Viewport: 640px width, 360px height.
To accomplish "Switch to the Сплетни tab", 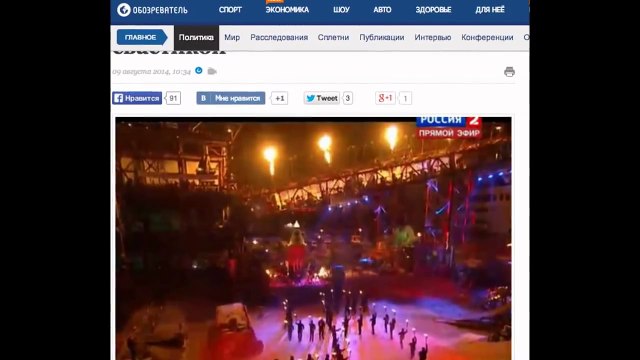I will (x=333, y=37).
